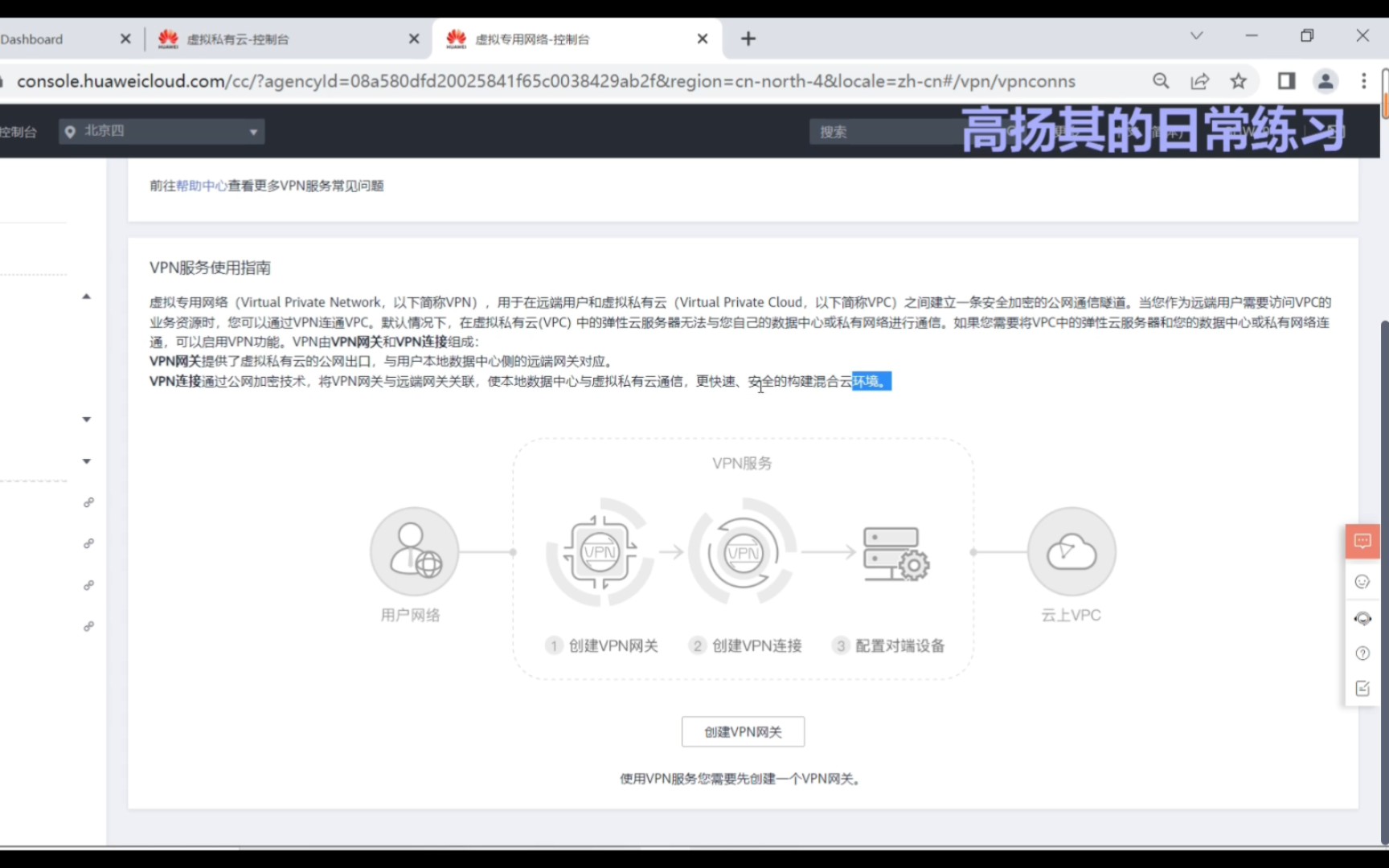Open the orange chat message icon
This screenshot has width=1389, height=868.
pyautogui.click(x=1362, y=541)
